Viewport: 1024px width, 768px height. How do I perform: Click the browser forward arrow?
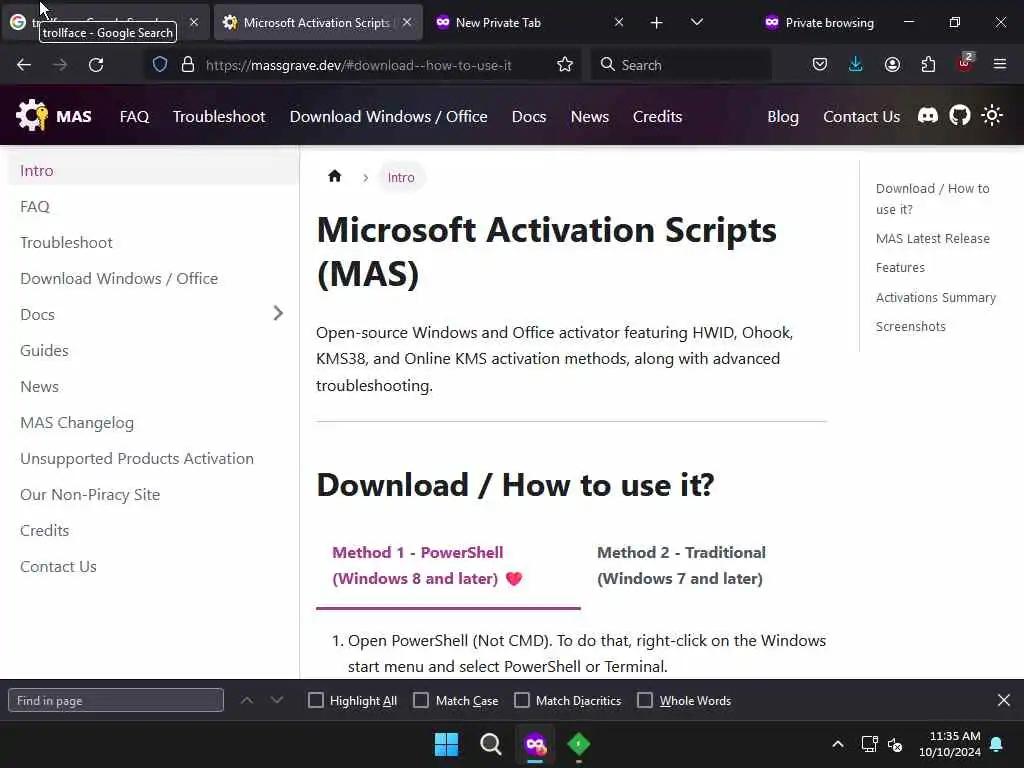click(x=59, y=65)
